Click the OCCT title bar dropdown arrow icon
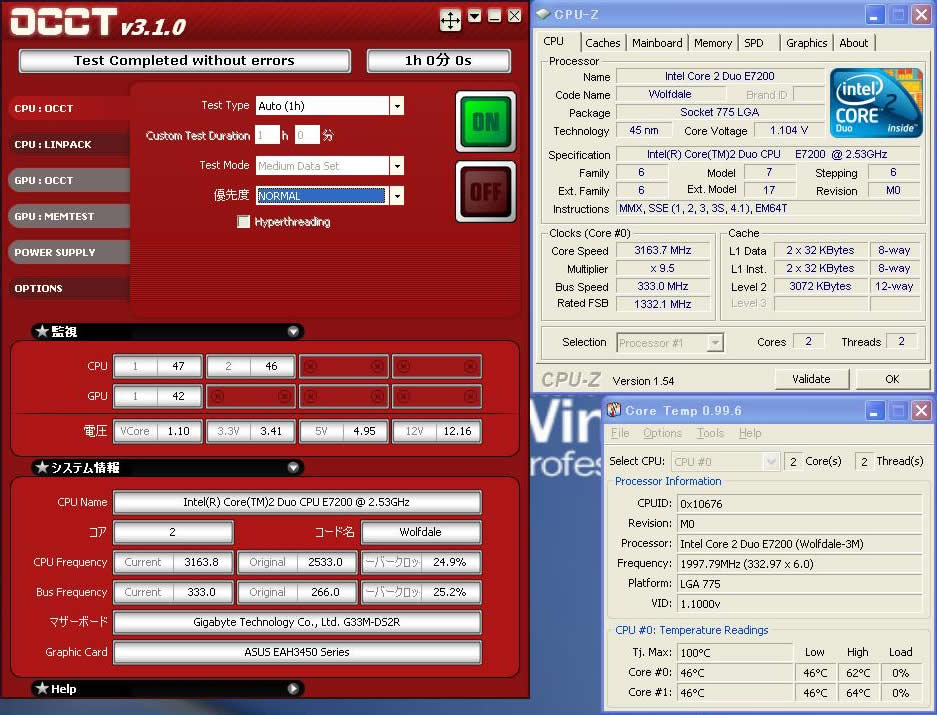Image resolution: width=937 pixels, height=715 pixels. [x=474, y=16]
